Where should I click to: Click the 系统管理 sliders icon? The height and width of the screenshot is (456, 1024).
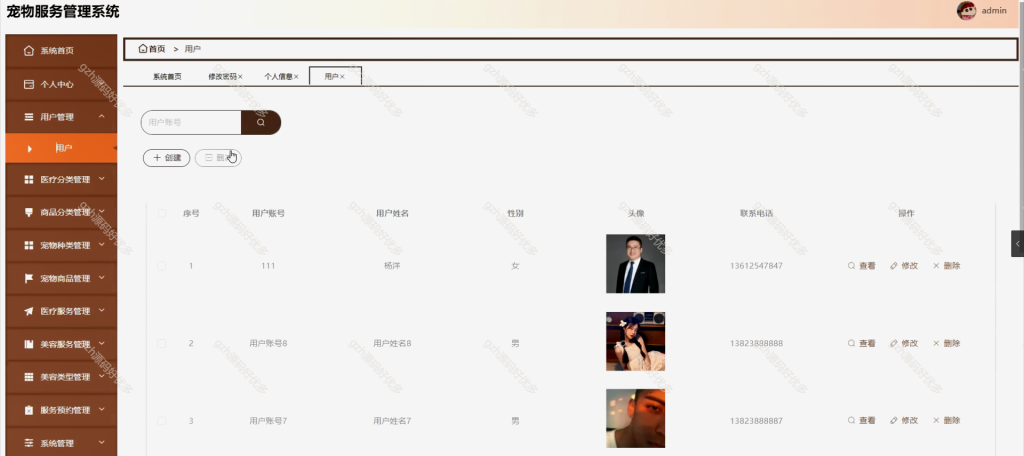28,443
